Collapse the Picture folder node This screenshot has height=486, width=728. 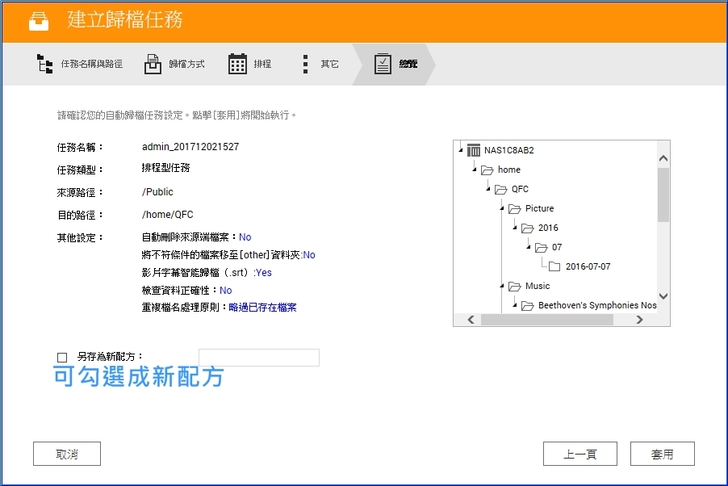pyautogui.click(x=501, y=208)
